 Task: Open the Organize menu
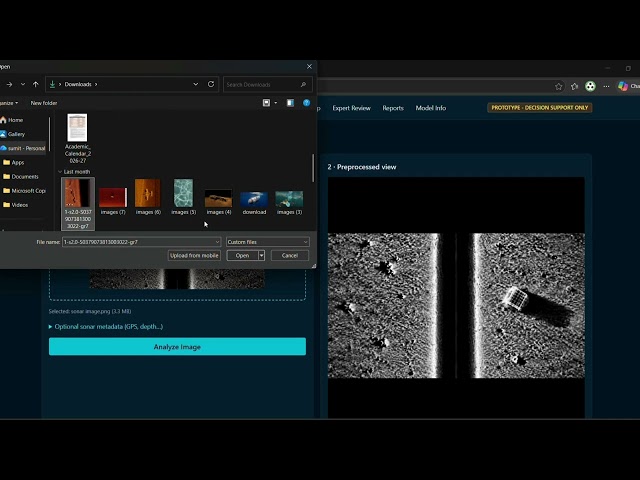point(8,103)
